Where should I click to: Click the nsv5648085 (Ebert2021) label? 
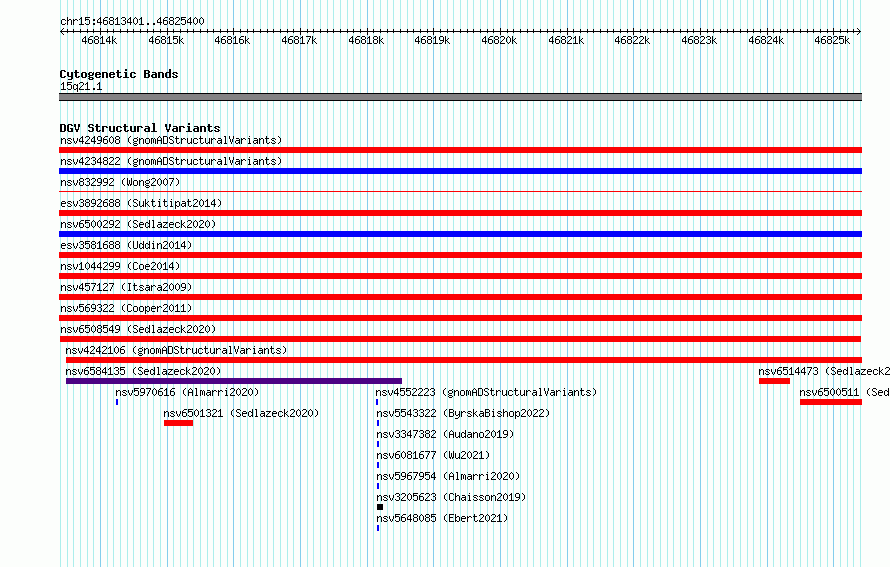[442, 518]
